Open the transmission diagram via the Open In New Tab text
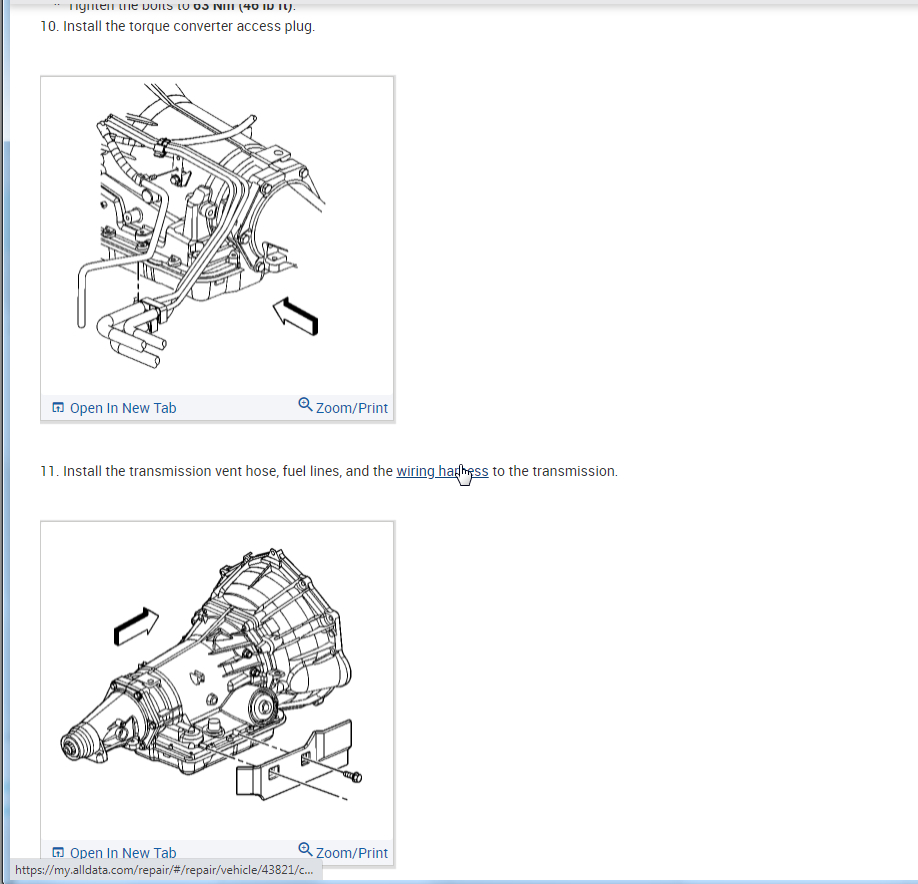The image size is (918, 884). [x=123, y=853]
